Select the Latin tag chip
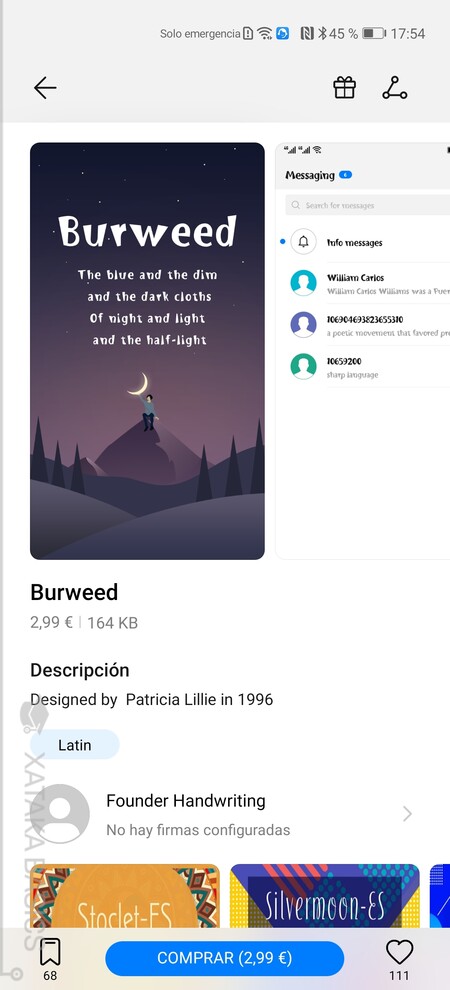Screen dimensions: 450x990 74,745
